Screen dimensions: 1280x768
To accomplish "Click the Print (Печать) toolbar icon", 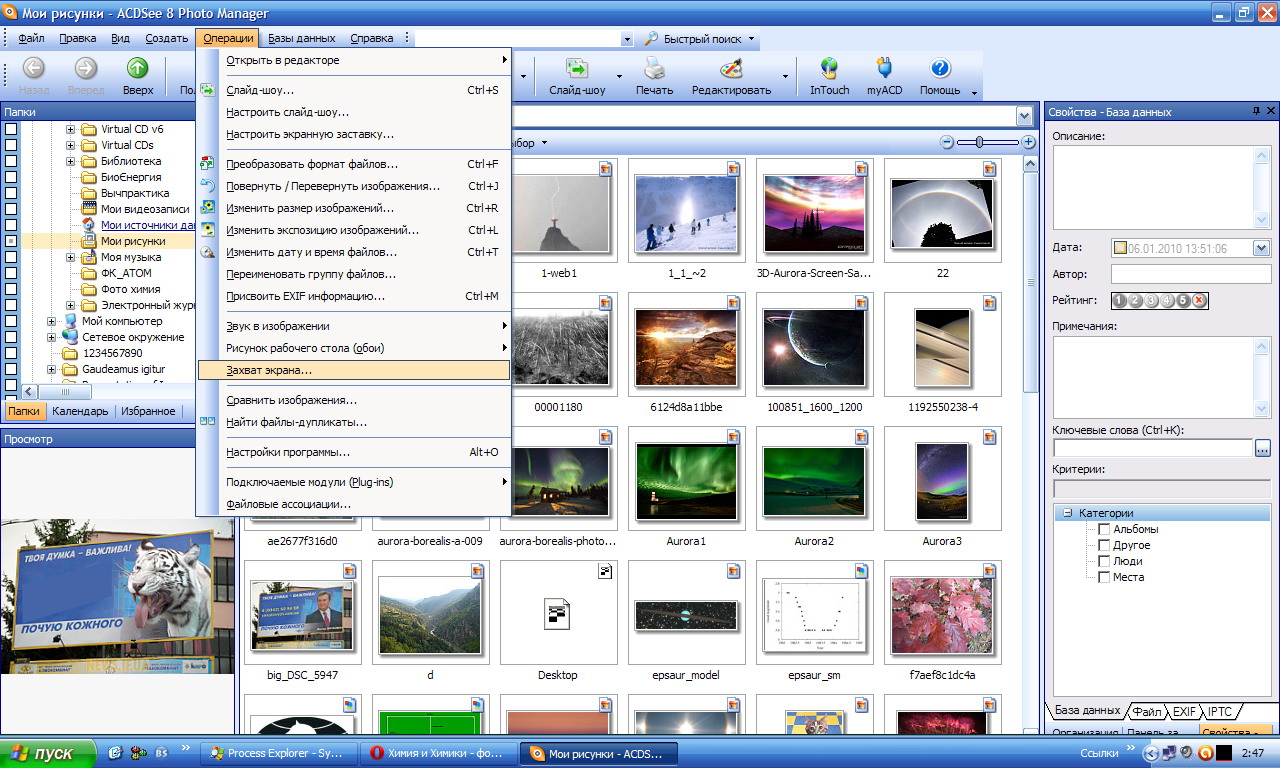I will click(654, 69).
